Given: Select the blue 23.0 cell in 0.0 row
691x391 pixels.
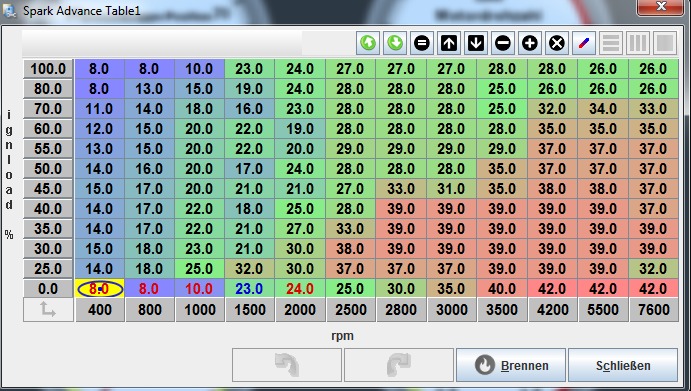Looking at the screenshot, I should (249, 289).
